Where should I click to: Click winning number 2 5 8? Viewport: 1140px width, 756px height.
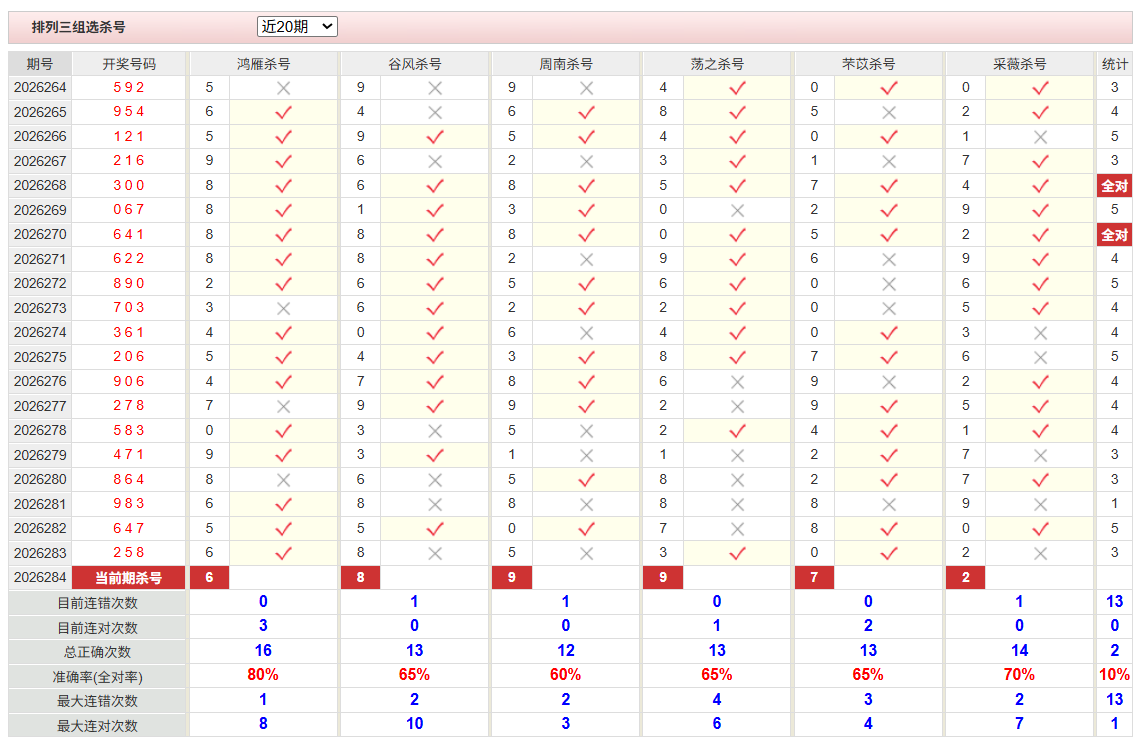click(x=129, y=552)
